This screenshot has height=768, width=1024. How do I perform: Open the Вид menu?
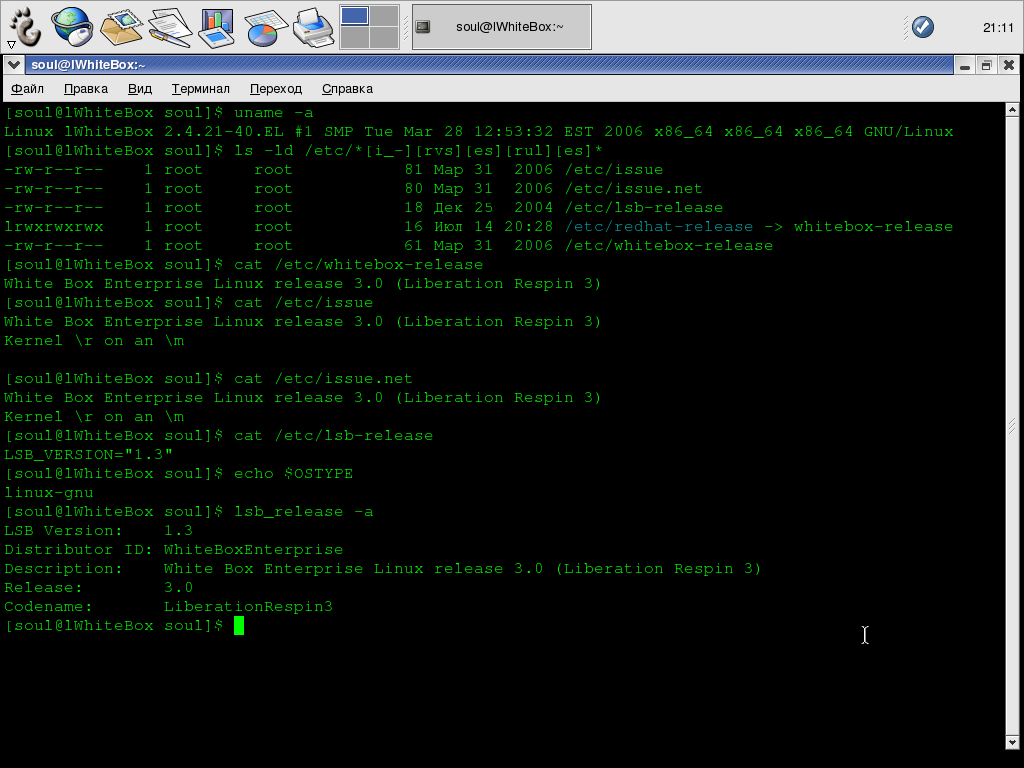(140, 89)
